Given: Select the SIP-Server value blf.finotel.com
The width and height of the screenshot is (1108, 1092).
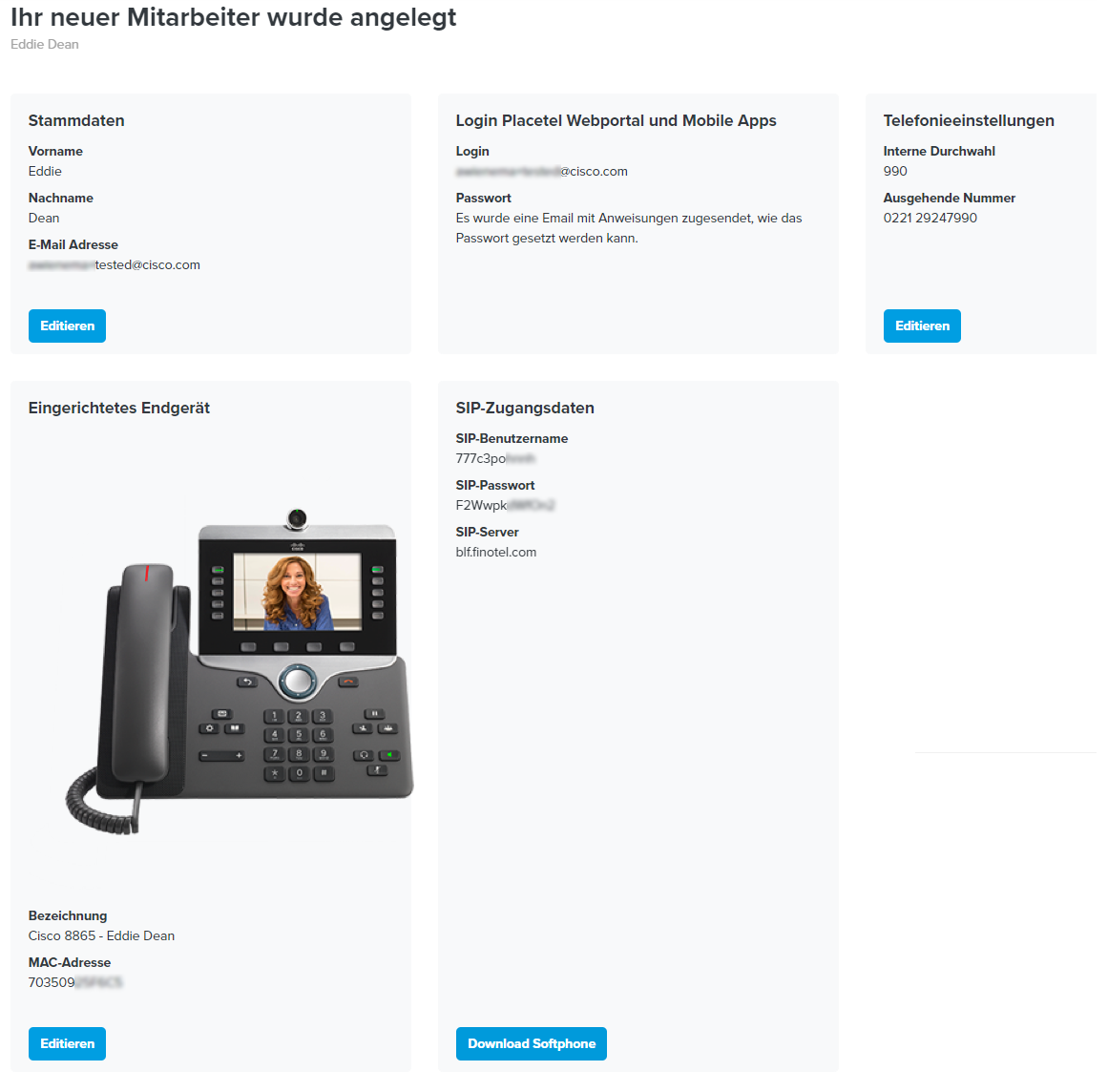Looking at the screenshot, I should pos(496,552).
